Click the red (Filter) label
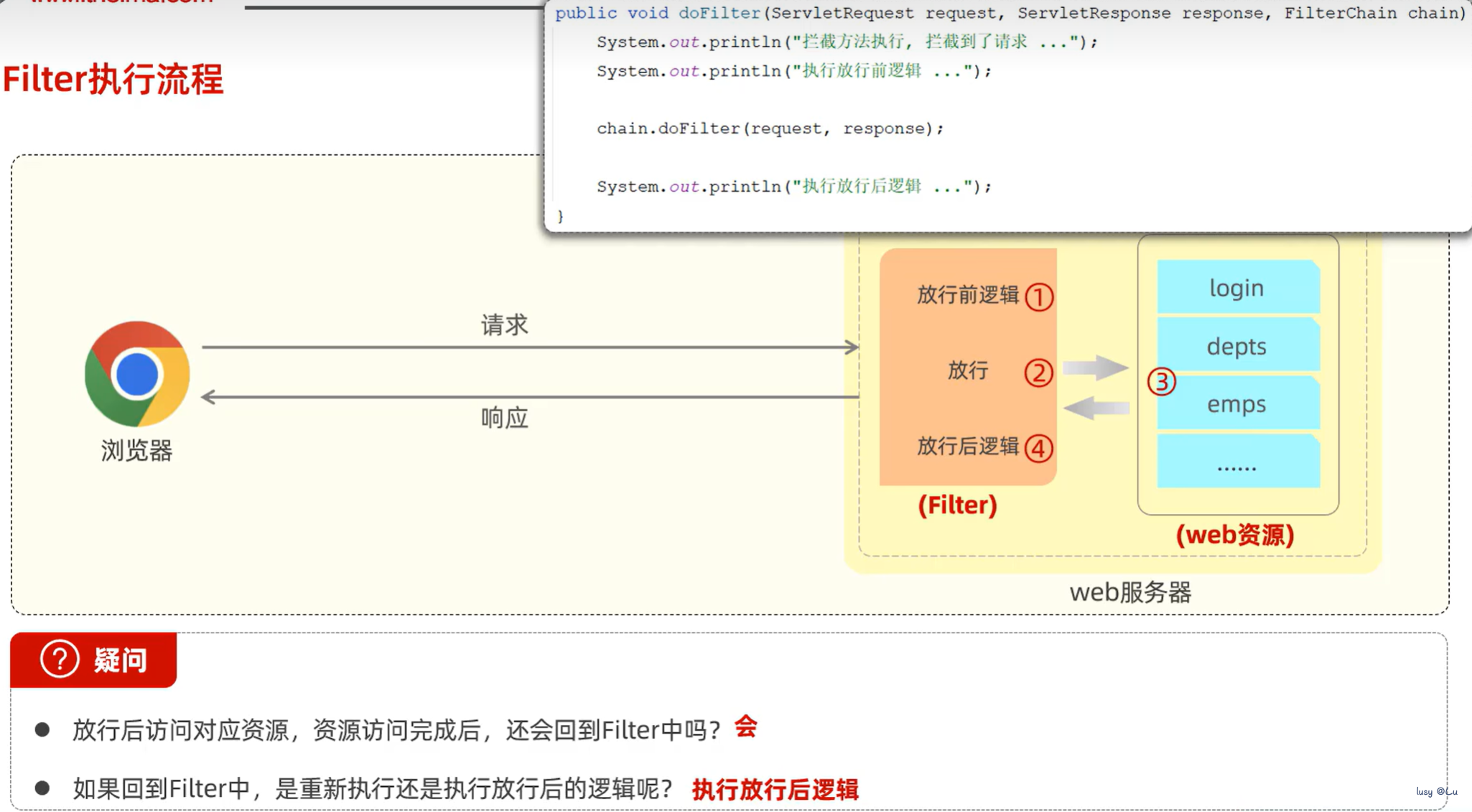Viewport: 1472px width, 812px height. [x=957, y=505]
